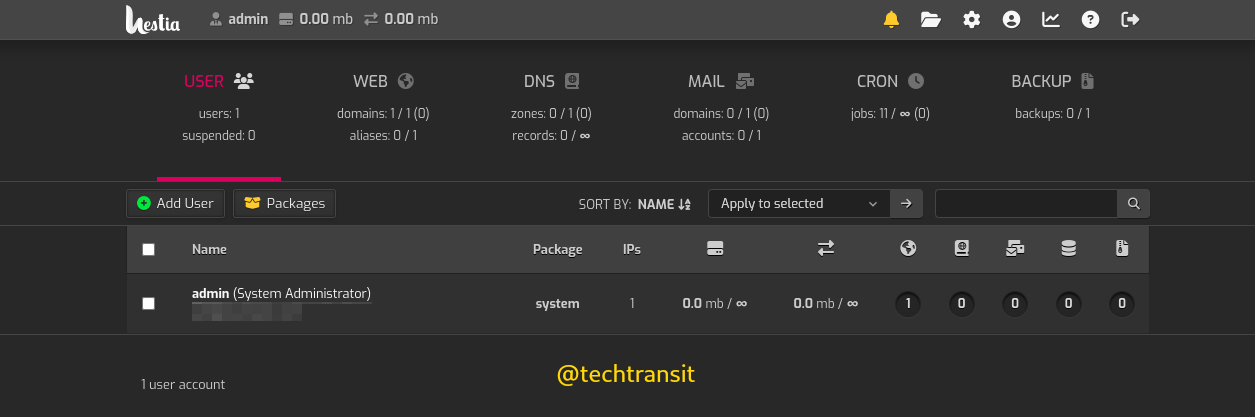Open the user profile icon

(1011, 19)
